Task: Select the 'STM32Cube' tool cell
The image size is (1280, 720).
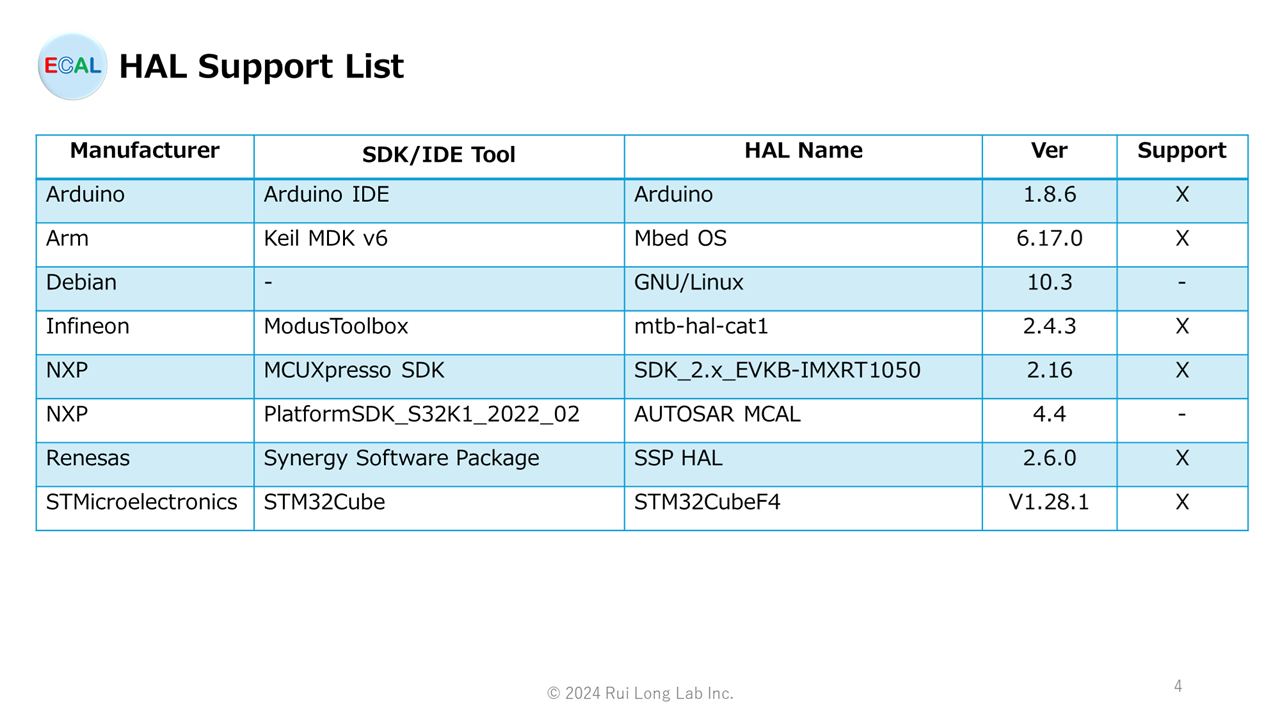Action: (439, 508)
